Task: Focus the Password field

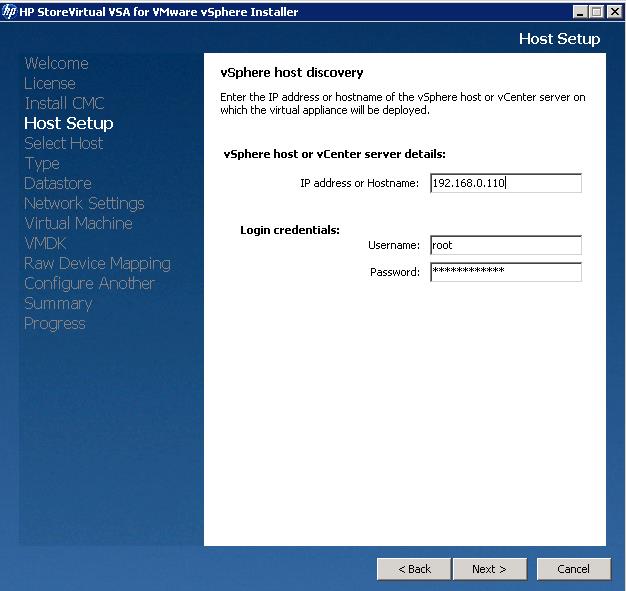Action: [506, 272]
